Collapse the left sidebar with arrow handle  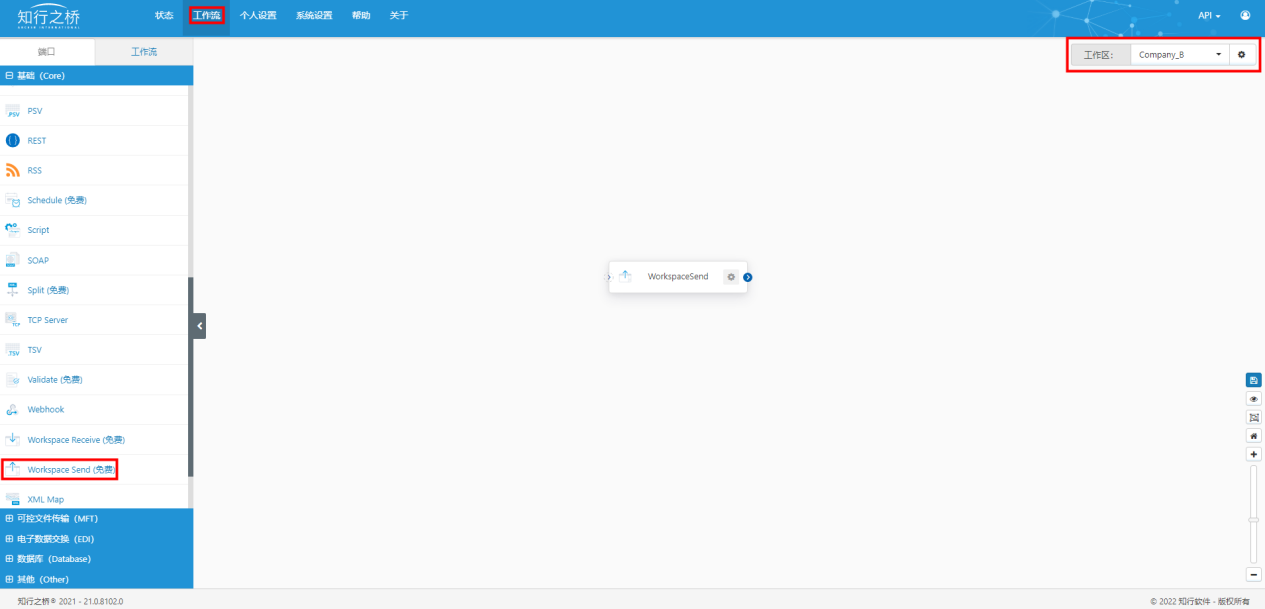[x=200, y=326]
